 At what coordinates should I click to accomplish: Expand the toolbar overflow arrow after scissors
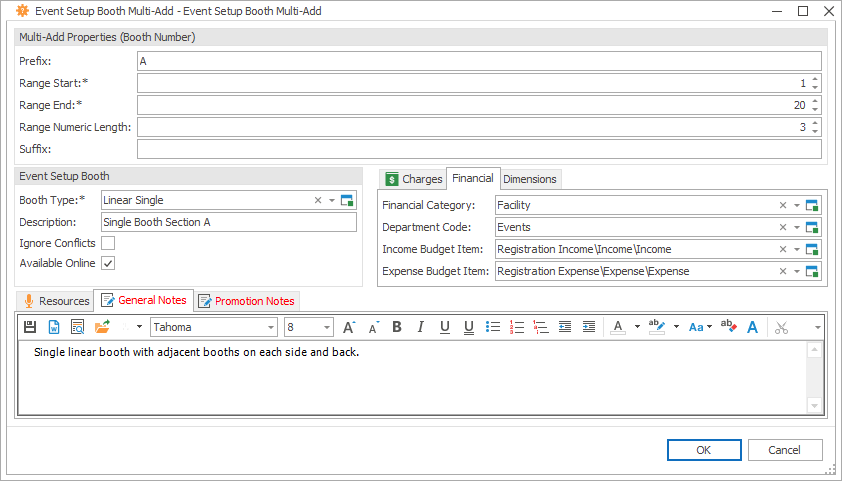pyautogui.click(x=817, y=327)
